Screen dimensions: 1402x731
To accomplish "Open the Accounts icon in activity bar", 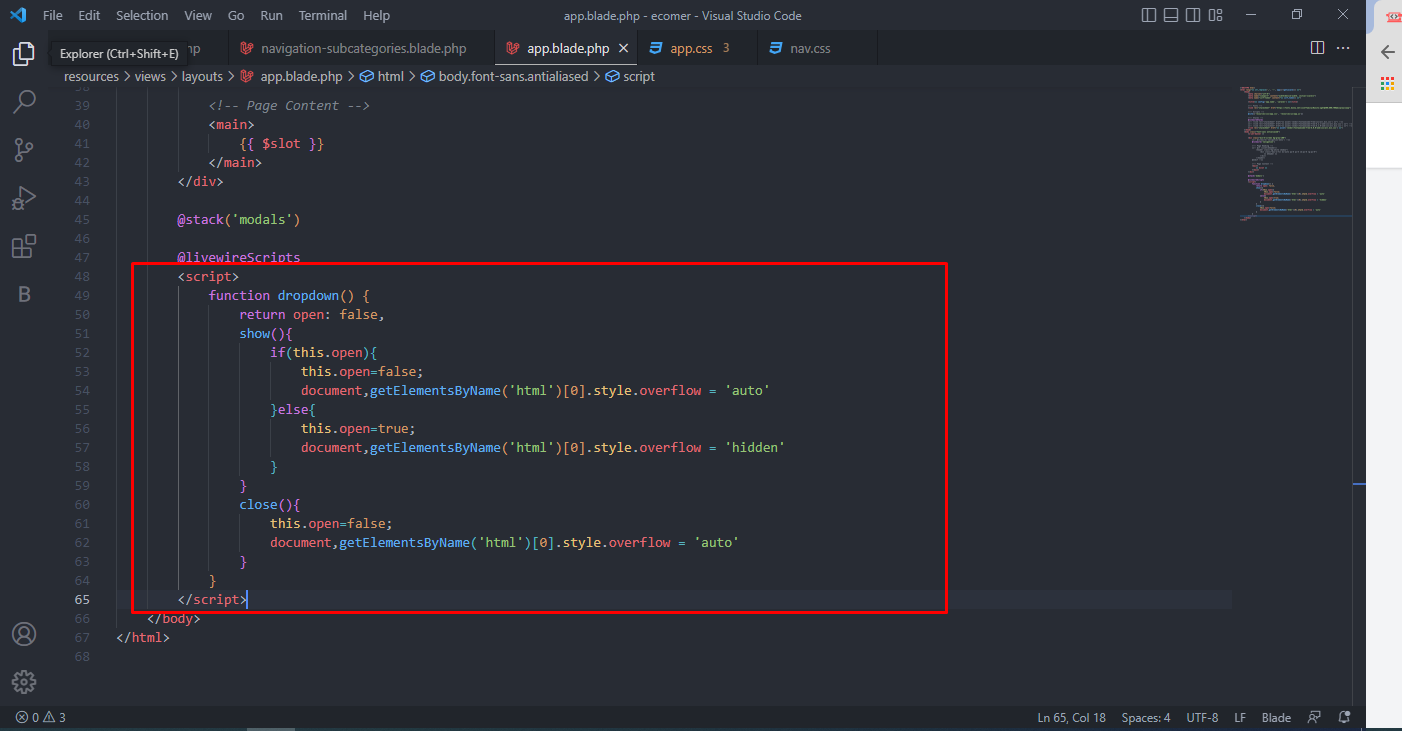I will click(x=24, y=634).
